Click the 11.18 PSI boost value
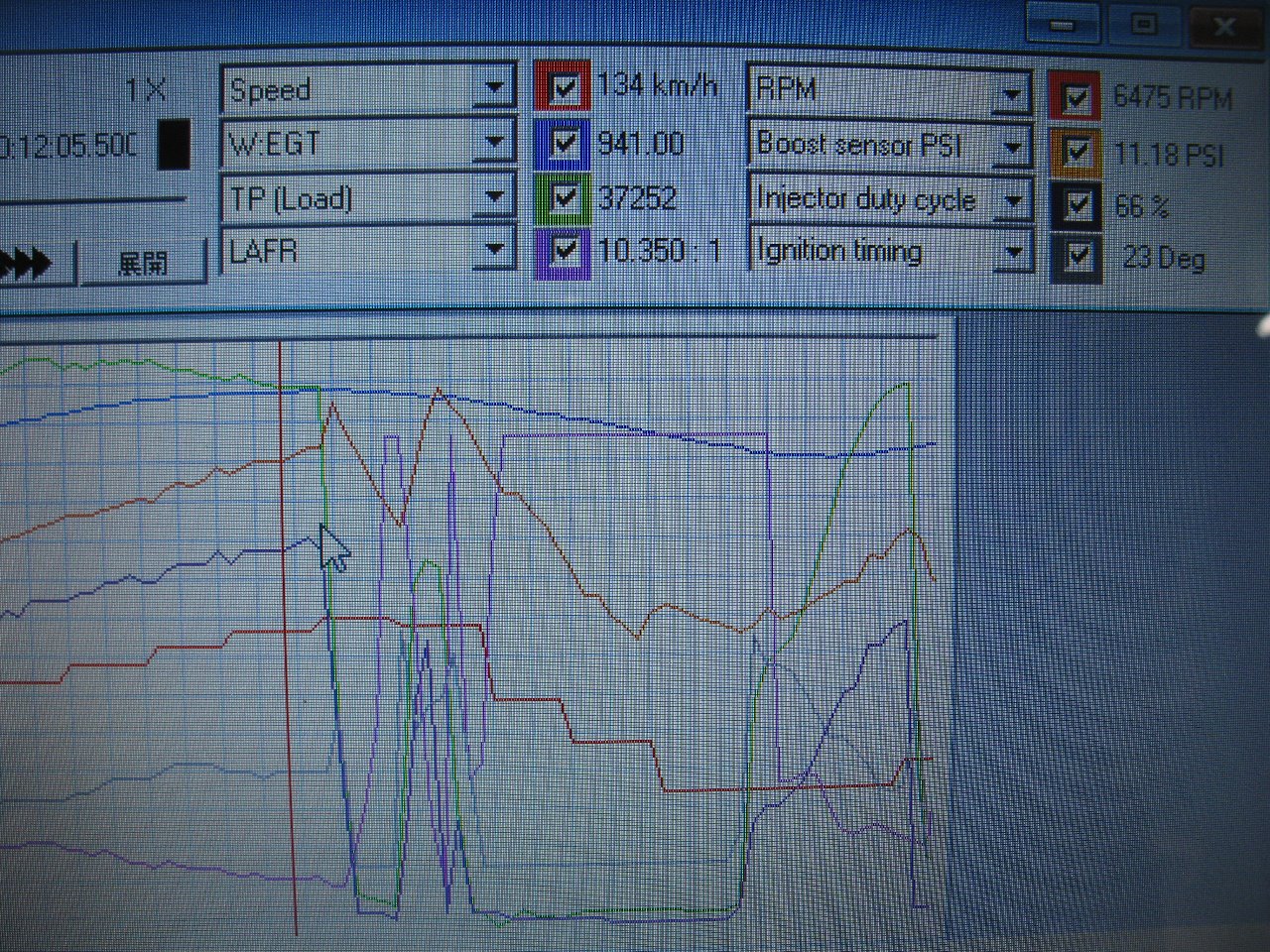The height and width of the screenshot is (952, 1270). tap(1169, 154)
